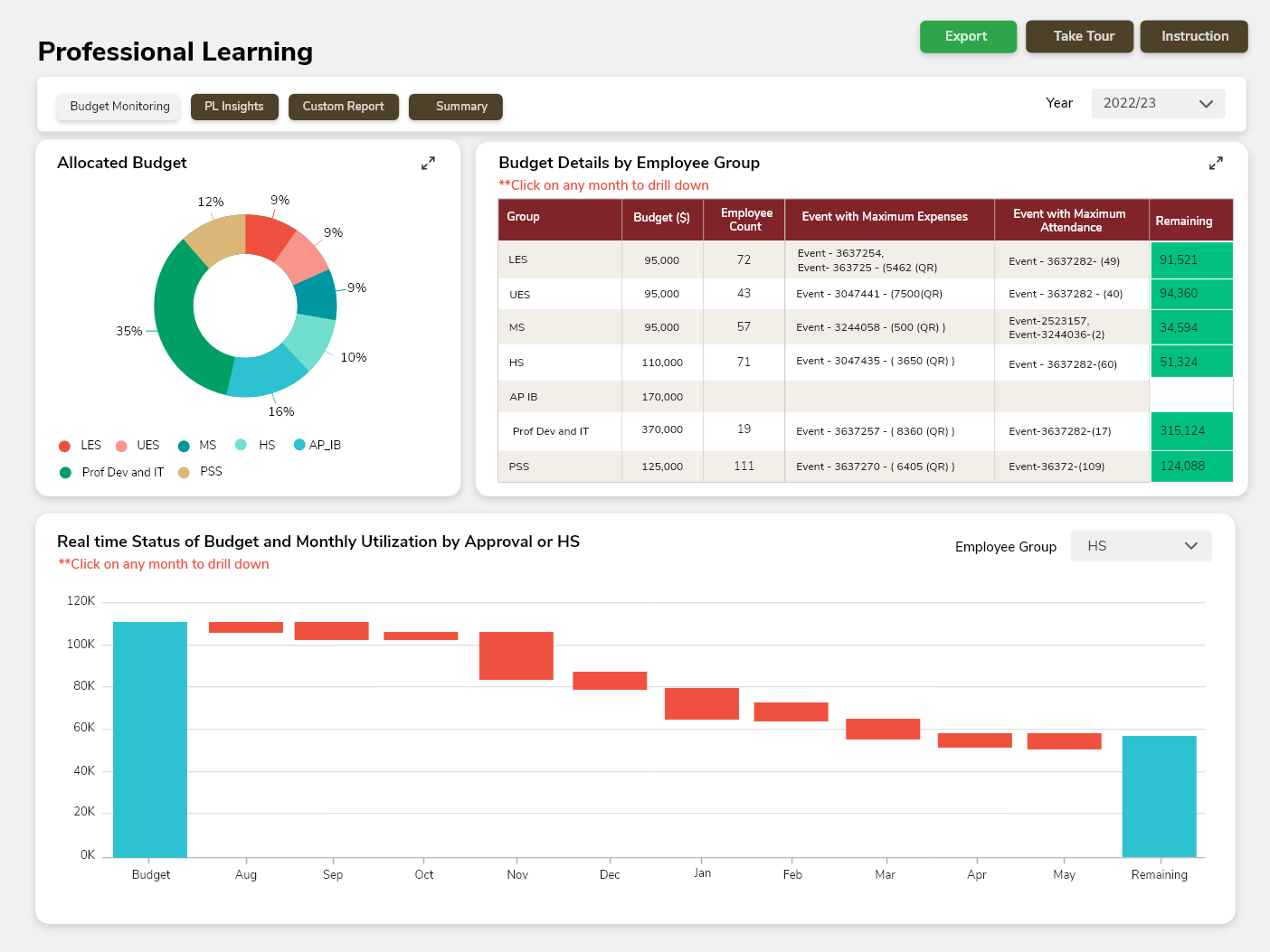
Task: Click the Budget ($) column header
Action: click(662, 220)
